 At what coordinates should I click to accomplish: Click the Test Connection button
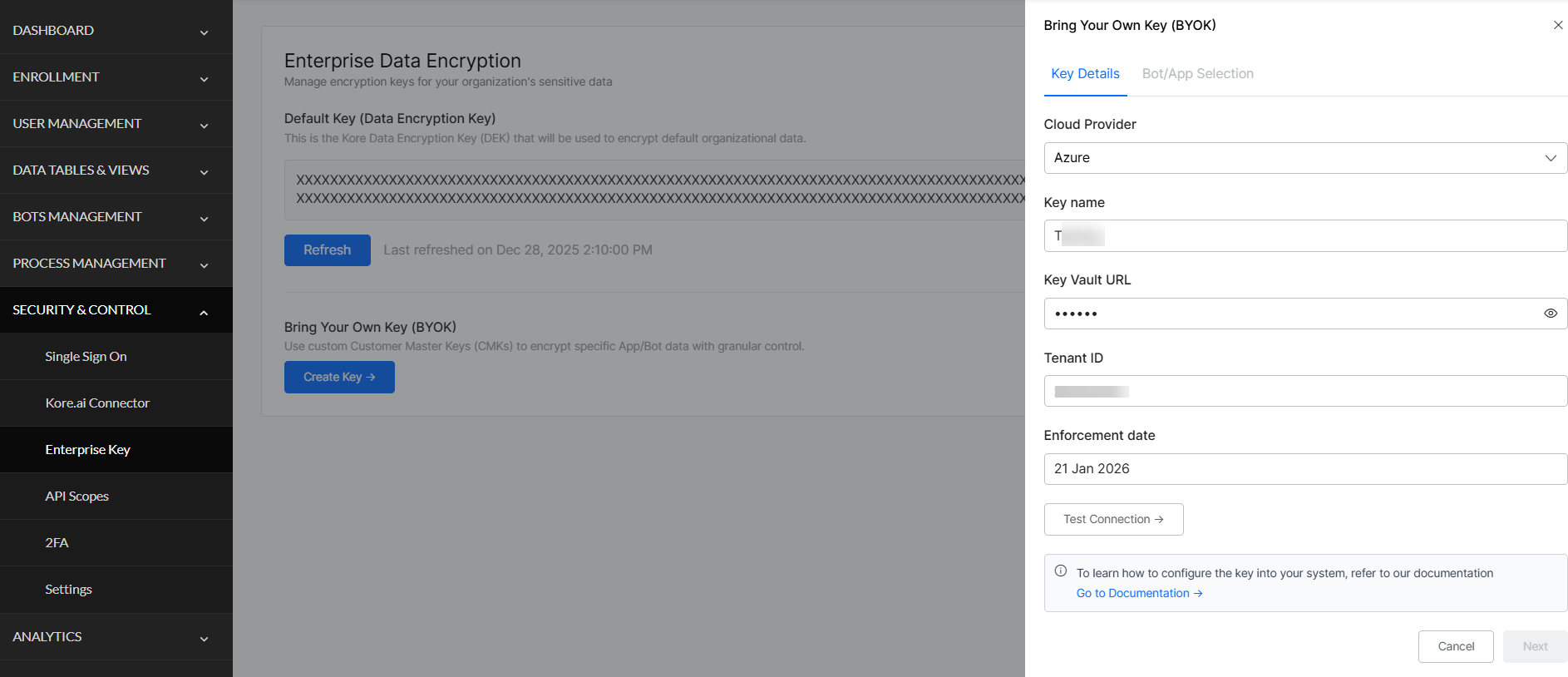tap(1113, 519)
